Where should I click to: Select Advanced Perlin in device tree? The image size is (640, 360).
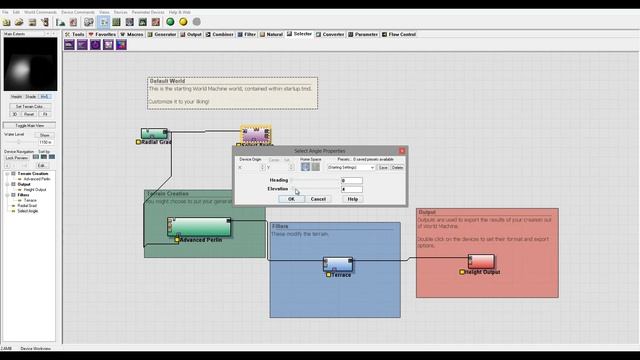(37, 179)
